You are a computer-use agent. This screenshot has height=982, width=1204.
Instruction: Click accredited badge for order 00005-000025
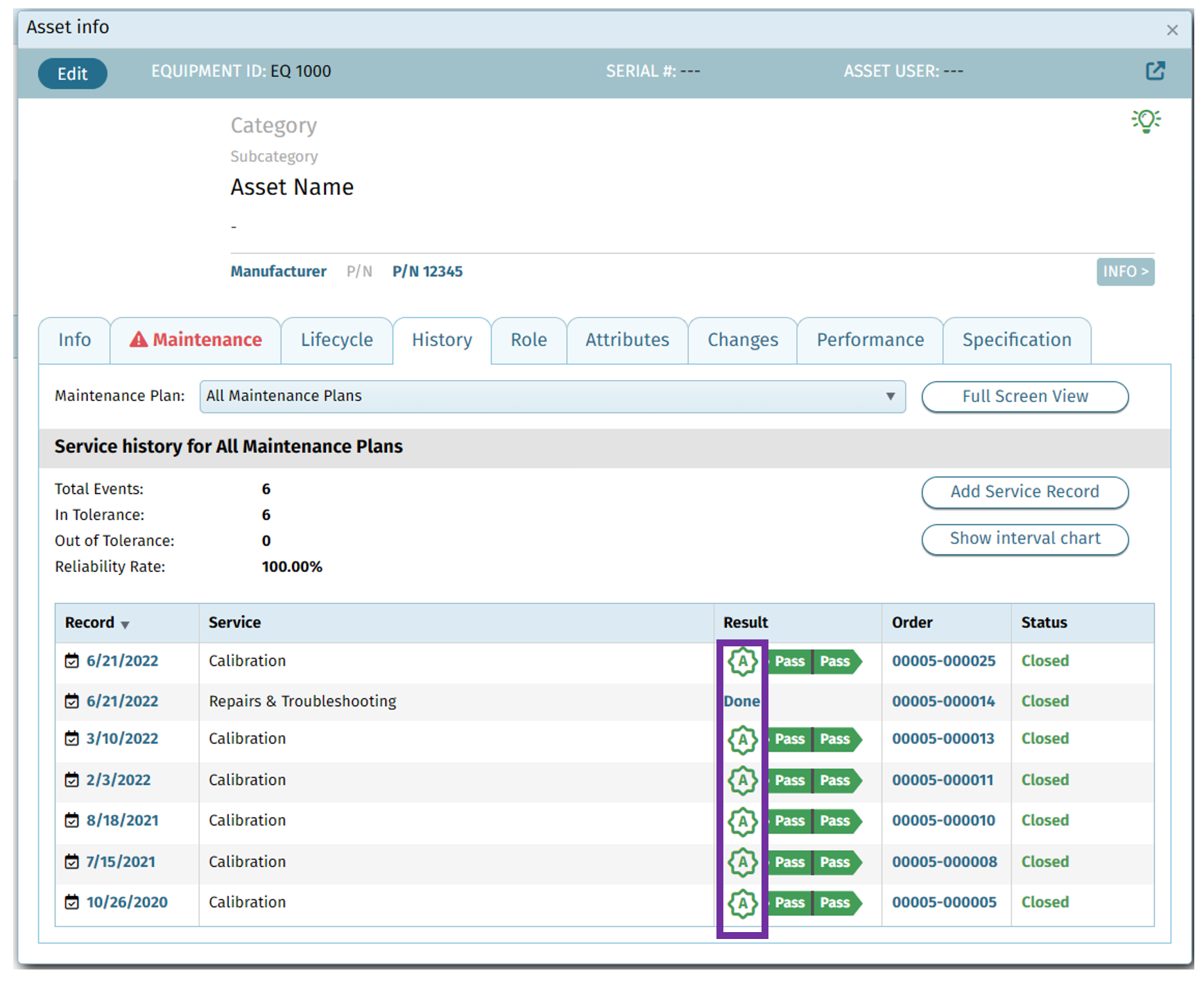(743, 661)
